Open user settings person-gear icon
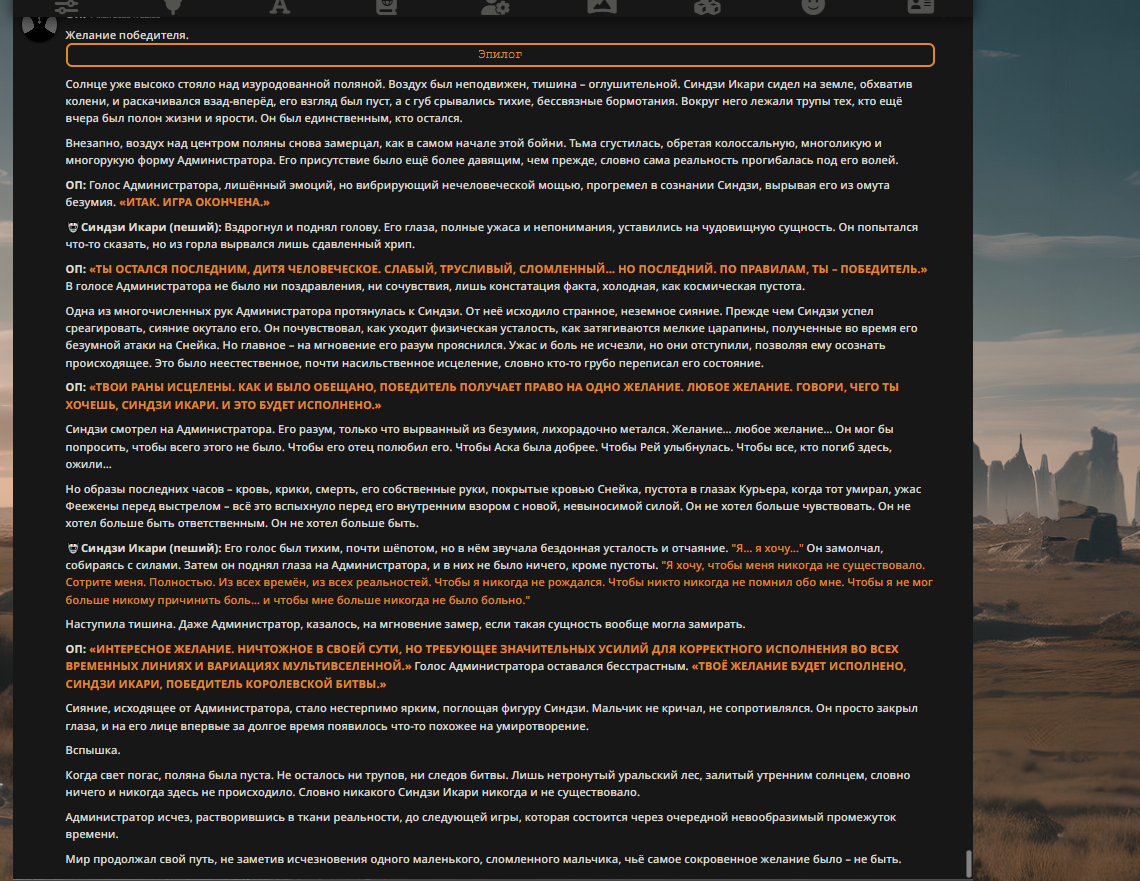Screen dimensions: 1140x881 coord(495,7)
